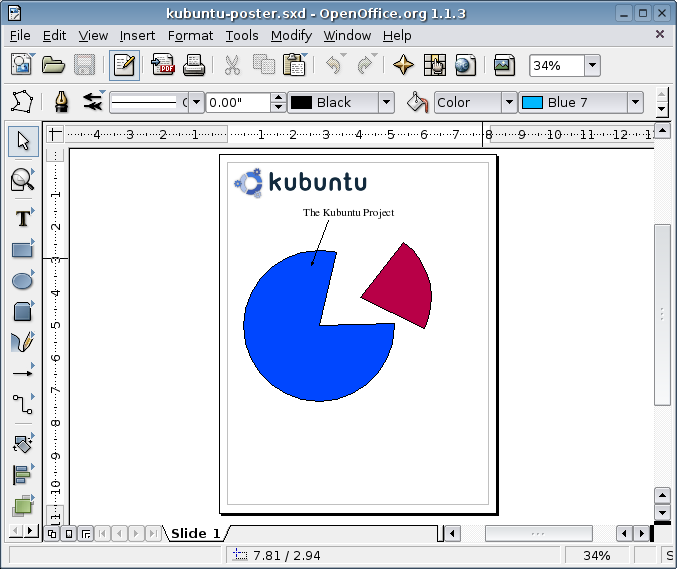The width and height of the screenshot is (677, 569).
Task: Open the zoom percentage dropdown arrow
Action: 592,66
